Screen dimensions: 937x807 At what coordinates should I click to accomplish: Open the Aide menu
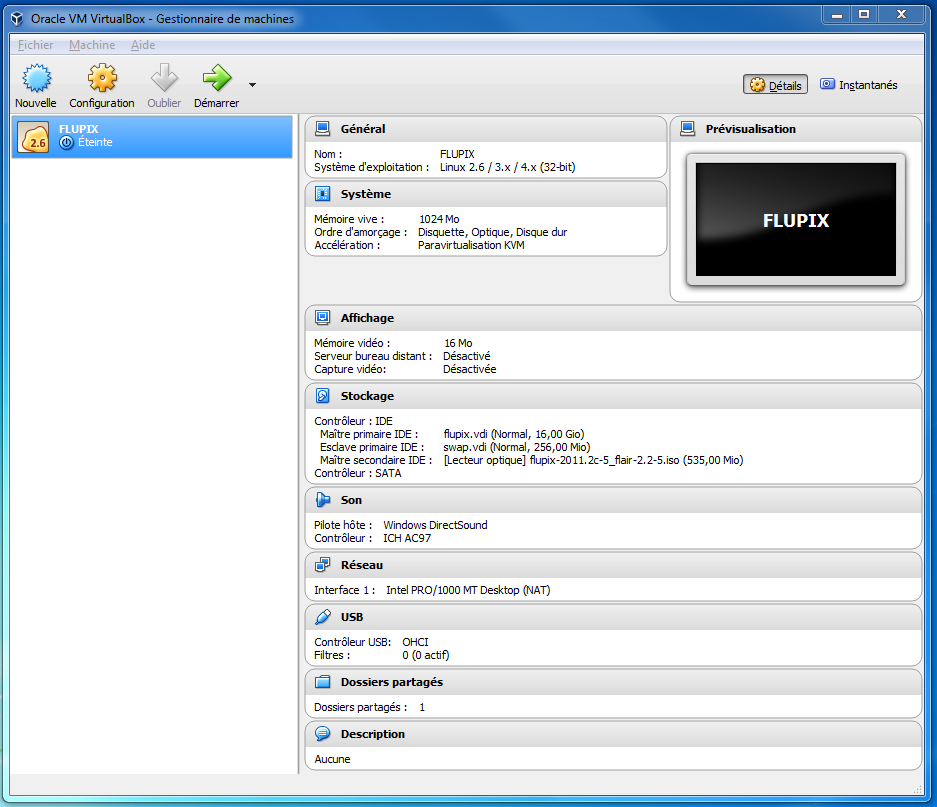(x=143, y=45)
